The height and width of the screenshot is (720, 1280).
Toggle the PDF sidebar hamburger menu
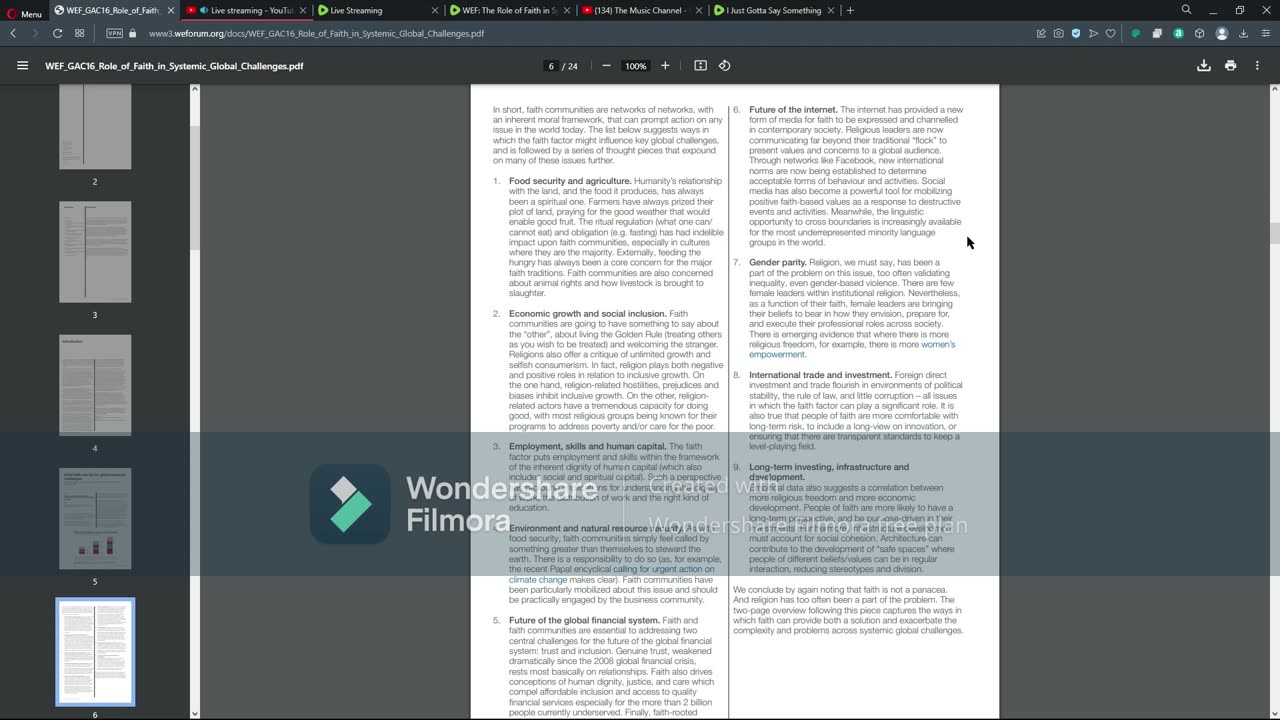[22, 66]
